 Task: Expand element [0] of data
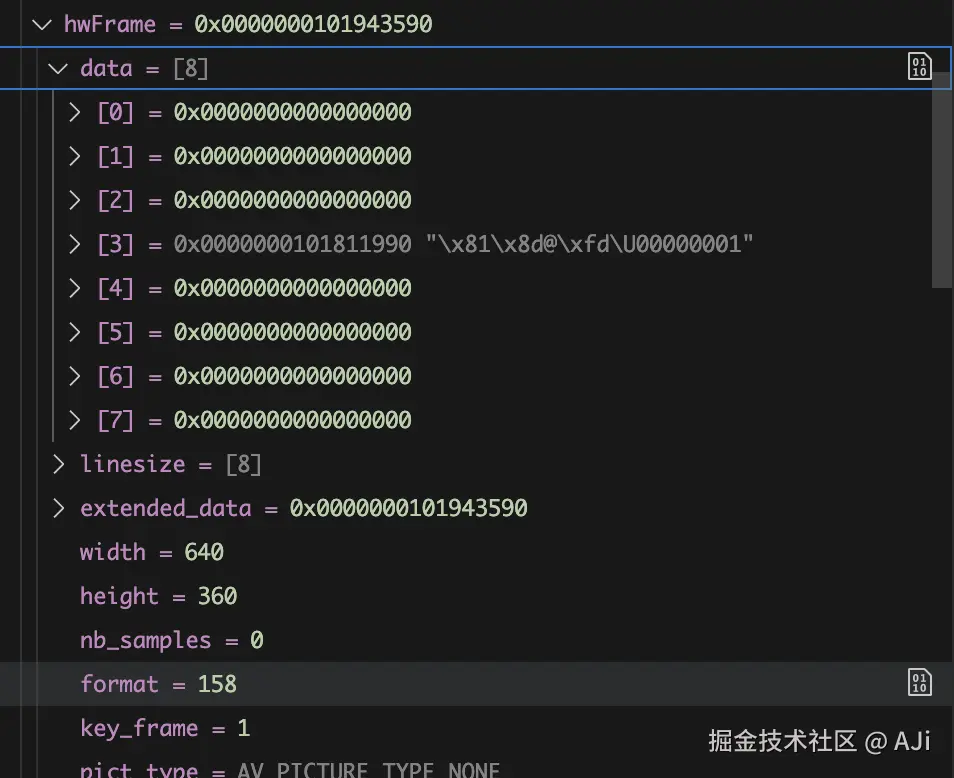74,112
